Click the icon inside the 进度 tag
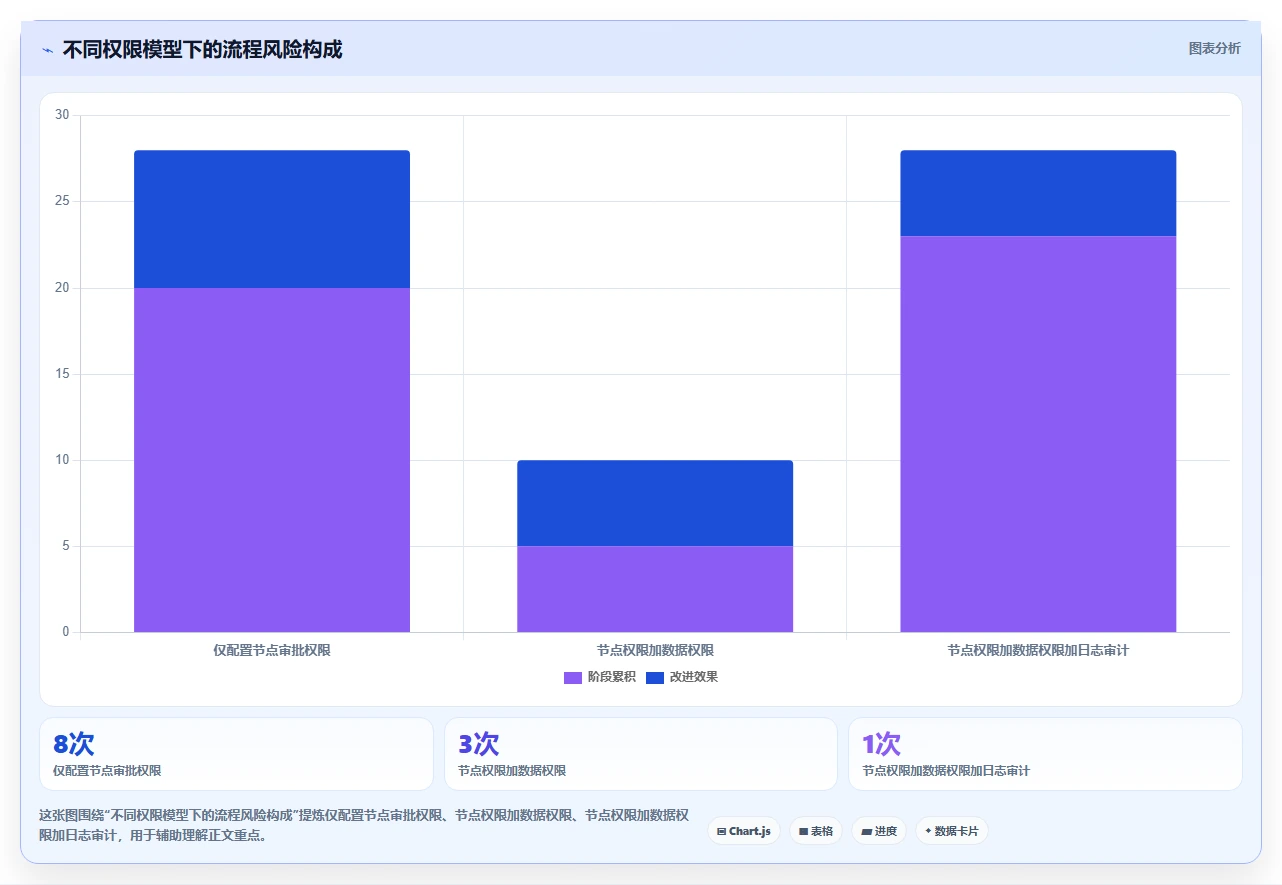Viewport: 1282px width, 885px height. point(866,831)
